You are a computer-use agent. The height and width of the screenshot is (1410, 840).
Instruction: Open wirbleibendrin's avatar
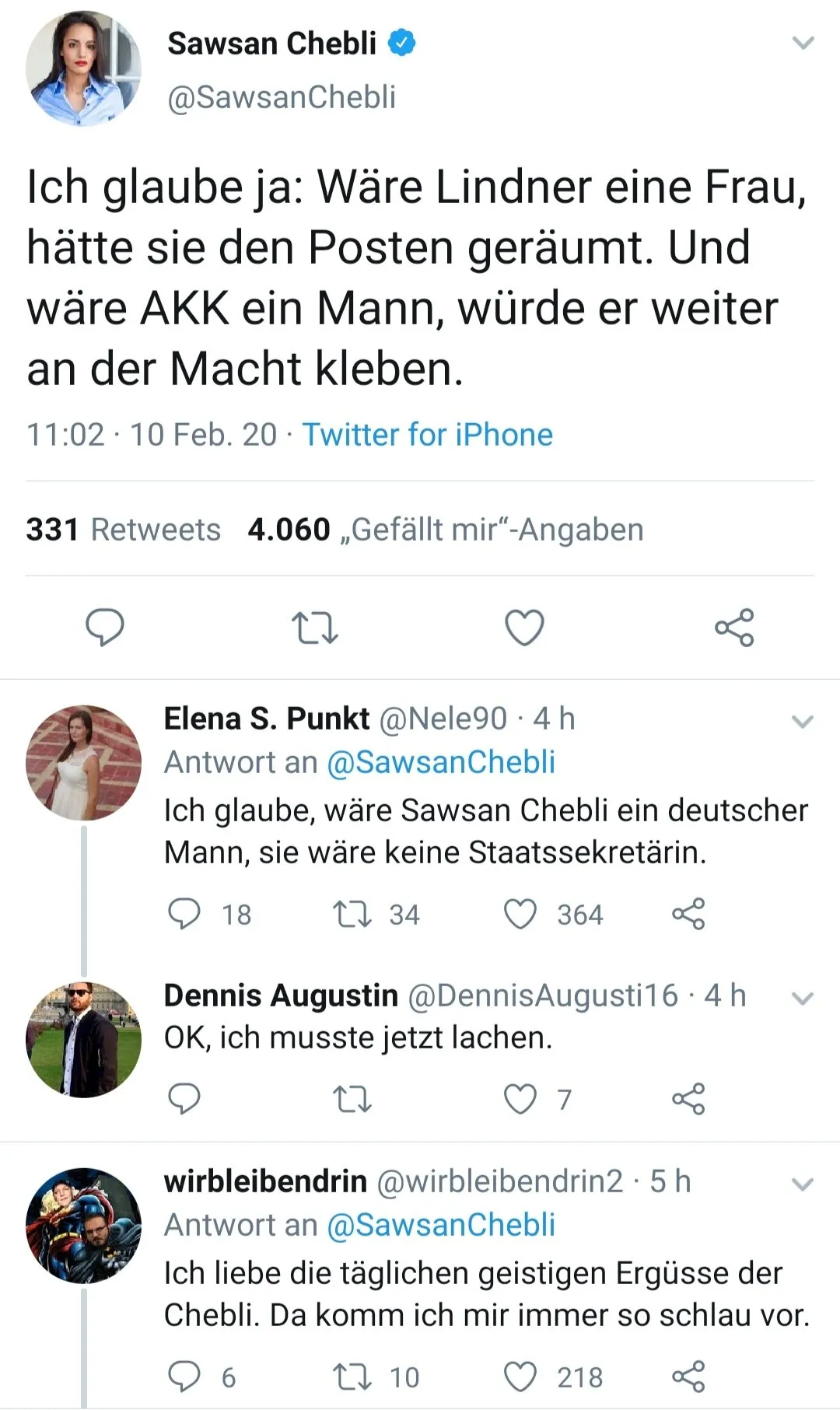pos(84,1226)
